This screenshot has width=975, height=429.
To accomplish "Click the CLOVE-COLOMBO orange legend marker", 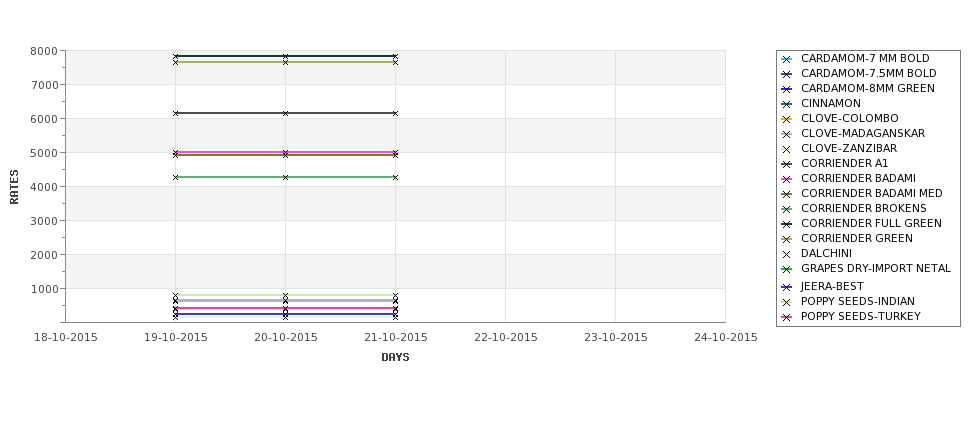I will pyautogui.click(x=787, y=119).
